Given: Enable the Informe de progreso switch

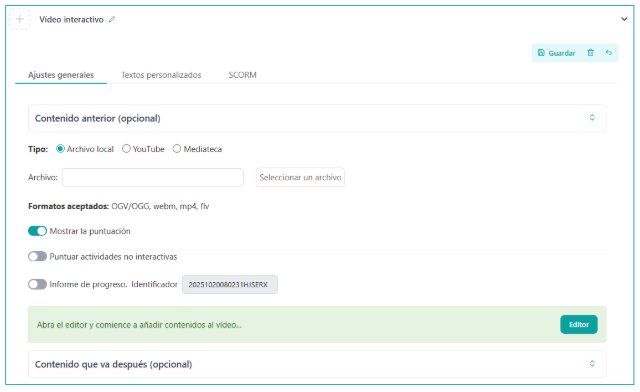Looking at the screenshot, I should pos(37,284).
